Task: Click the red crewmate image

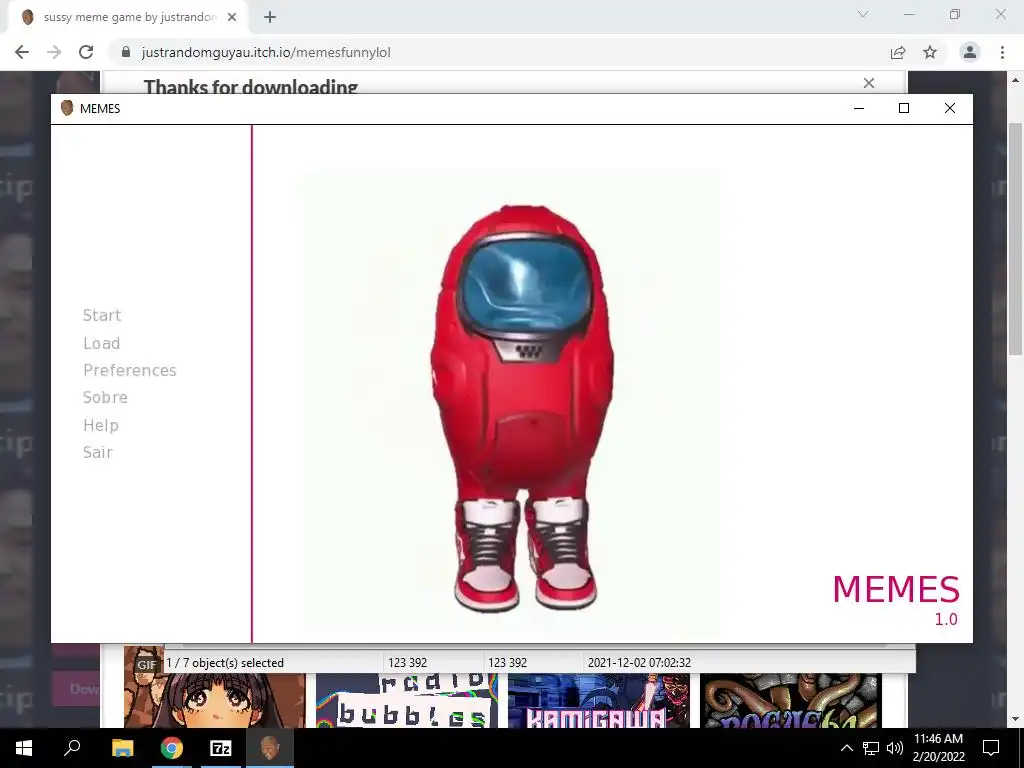Action: [522, 408]
